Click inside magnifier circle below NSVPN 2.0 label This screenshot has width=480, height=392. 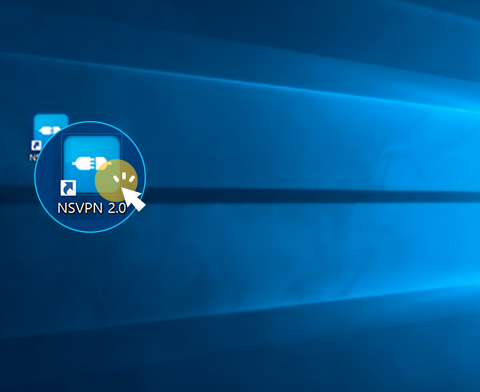coord(90,224)
